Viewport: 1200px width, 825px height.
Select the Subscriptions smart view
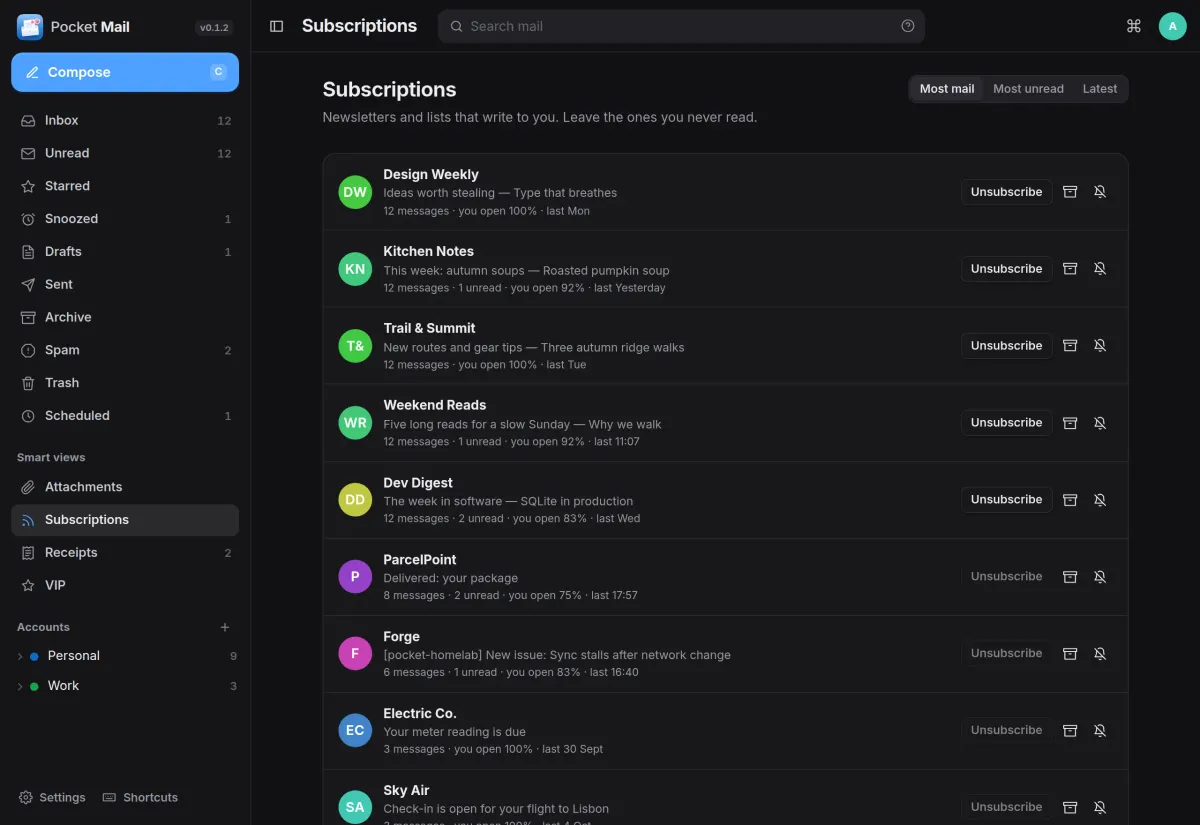[125, 520]
